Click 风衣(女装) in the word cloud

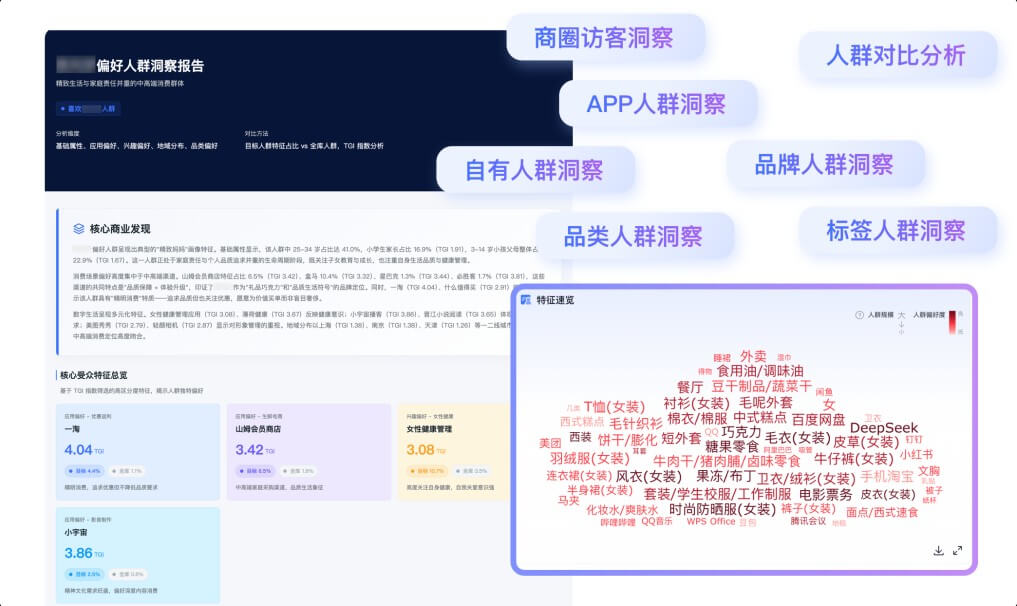[x=649, y=476]
